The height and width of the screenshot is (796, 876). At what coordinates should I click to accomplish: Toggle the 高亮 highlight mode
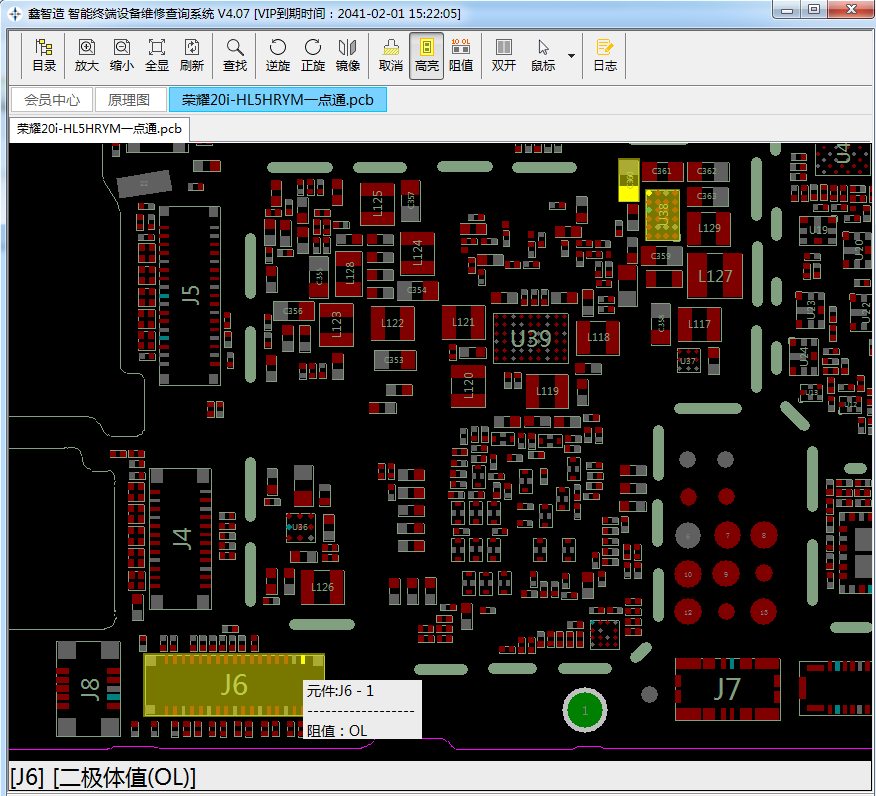tap(427, 55)
